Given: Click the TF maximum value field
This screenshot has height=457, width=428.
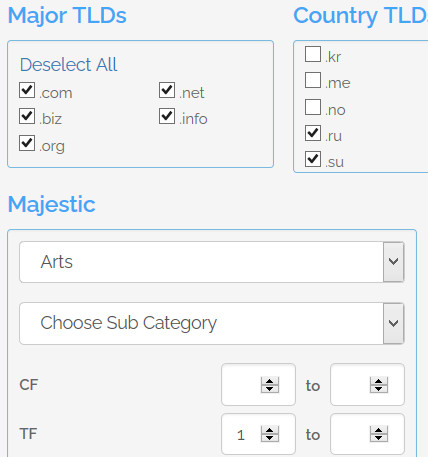Looking at the screenshot, I should pos(367,434).
